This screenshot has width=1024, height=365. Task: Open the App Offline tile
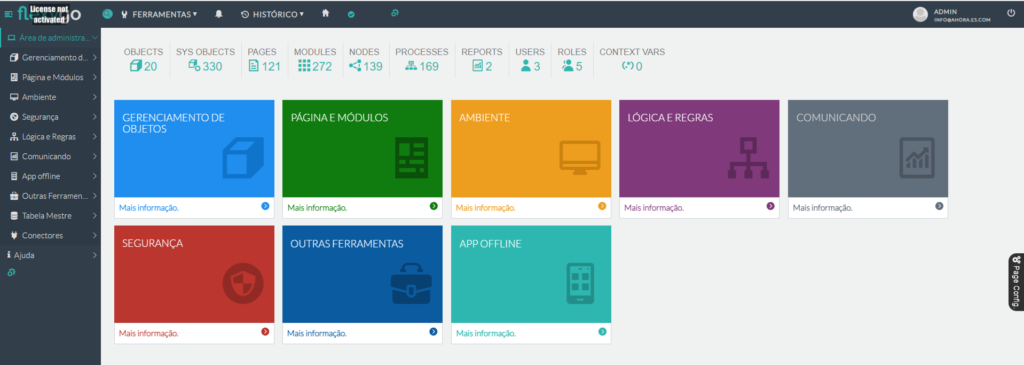tap(531, 274)
